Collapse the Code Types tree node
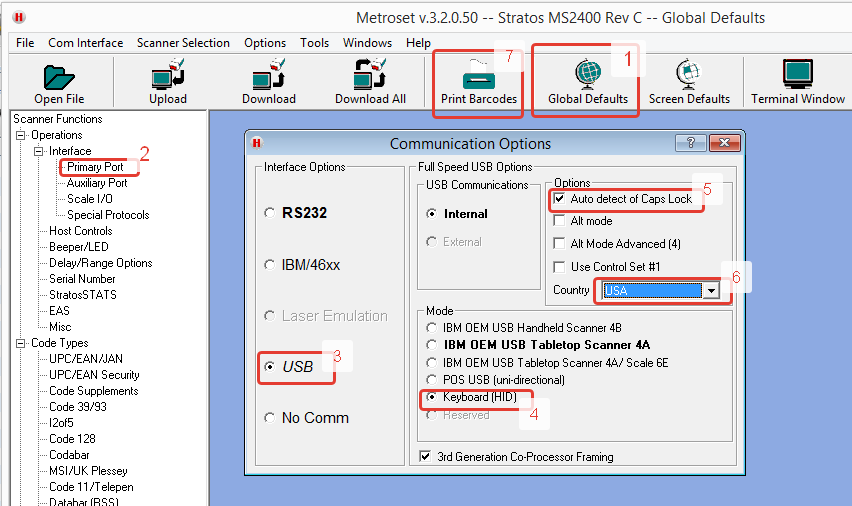852x506 pixels. point(21,343)
